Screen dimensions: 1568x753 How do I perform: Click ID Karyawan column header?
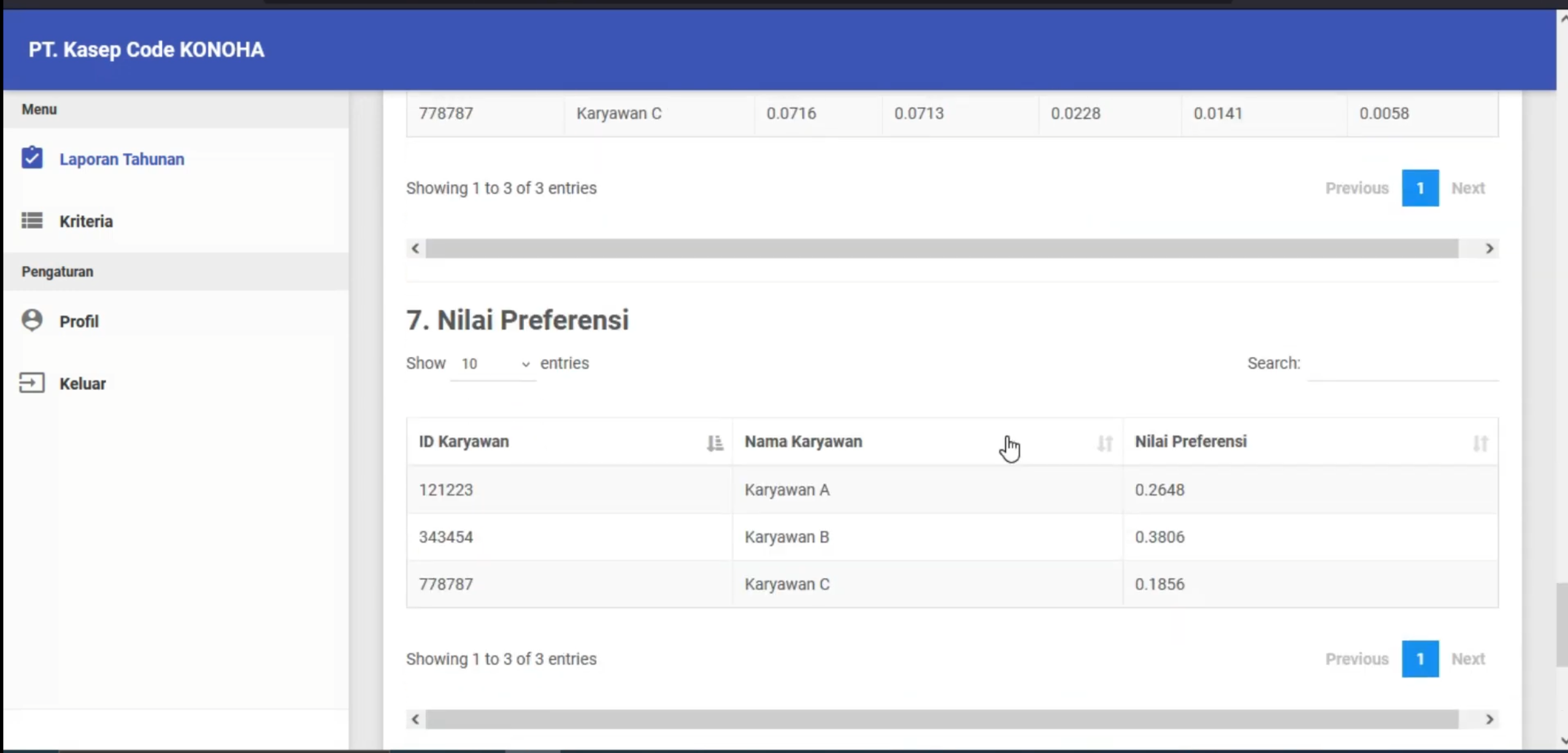coord(569,441)
